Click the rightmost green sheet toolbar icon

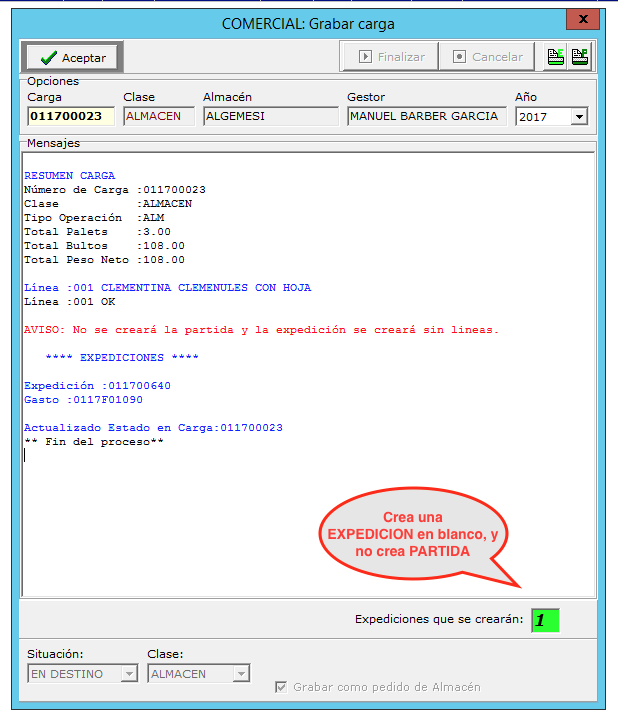coord(579,57)
